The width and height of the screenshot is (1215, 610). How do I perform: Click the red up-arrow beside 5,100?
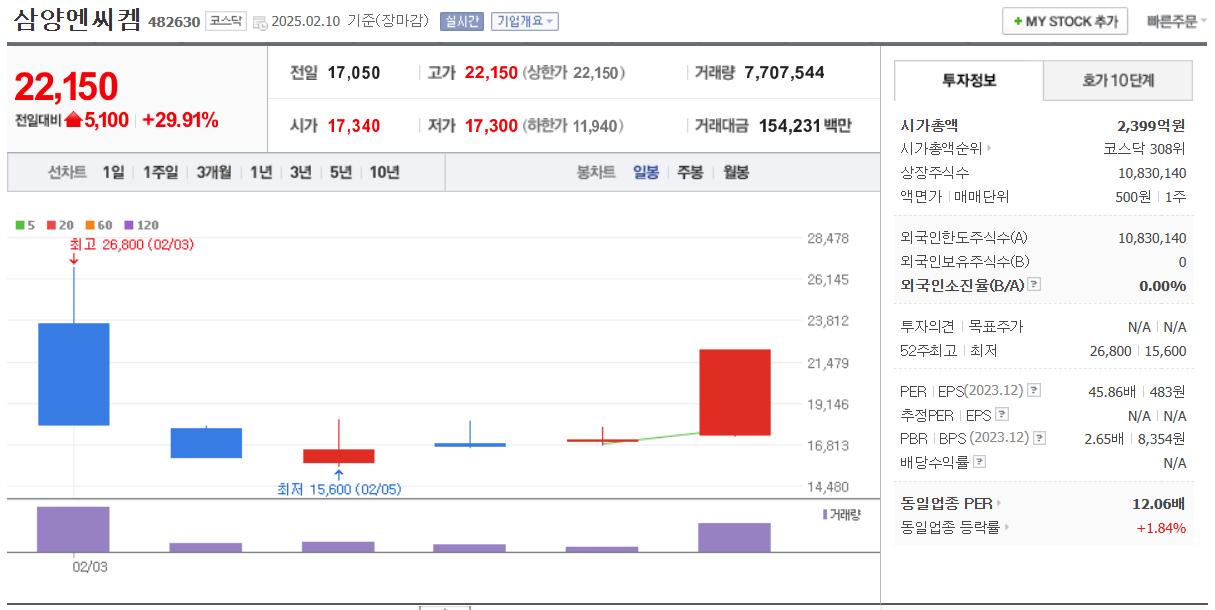(x=73, y=121)
